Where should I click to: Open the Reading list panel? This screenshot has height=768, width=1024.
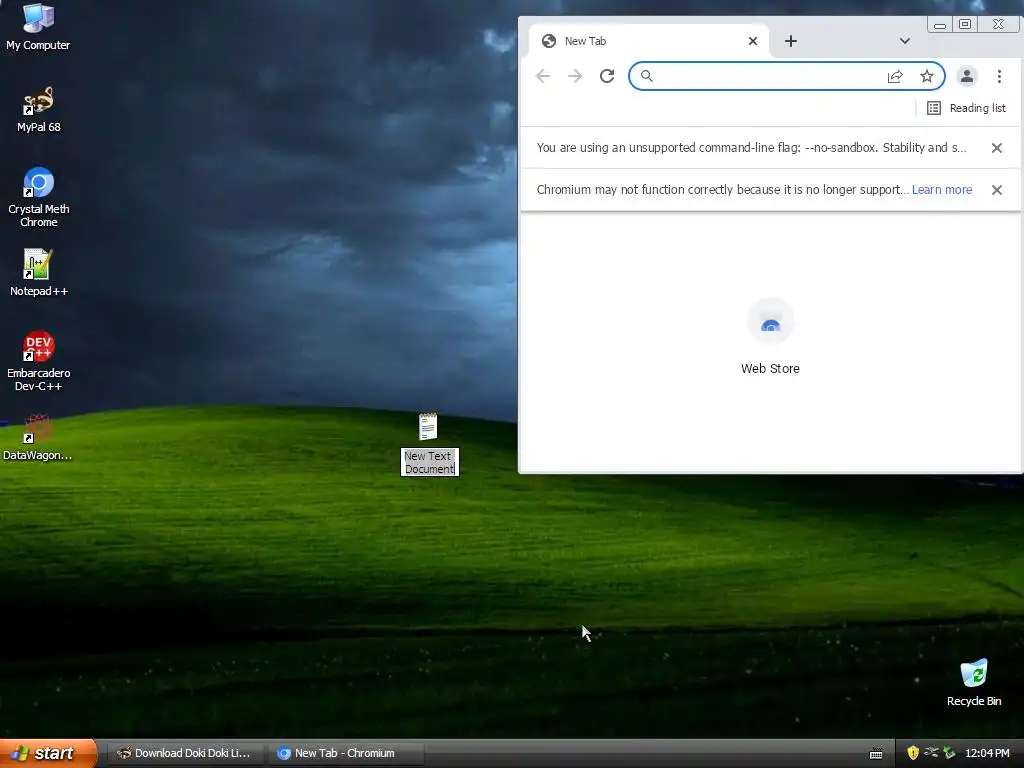[x=967, y=108]
